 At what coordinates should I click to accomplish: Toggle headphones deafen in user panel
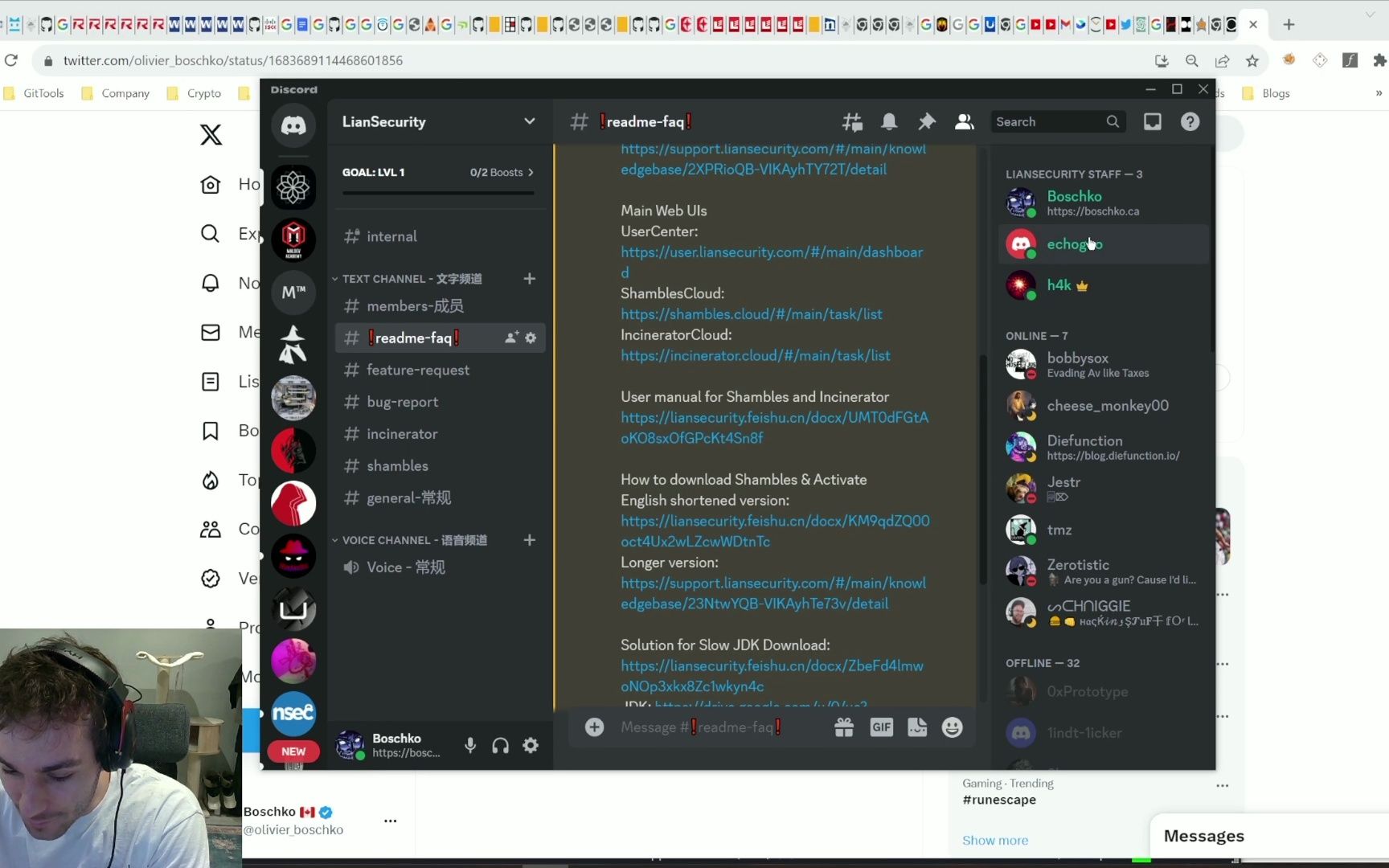click(x=500, y=746)
